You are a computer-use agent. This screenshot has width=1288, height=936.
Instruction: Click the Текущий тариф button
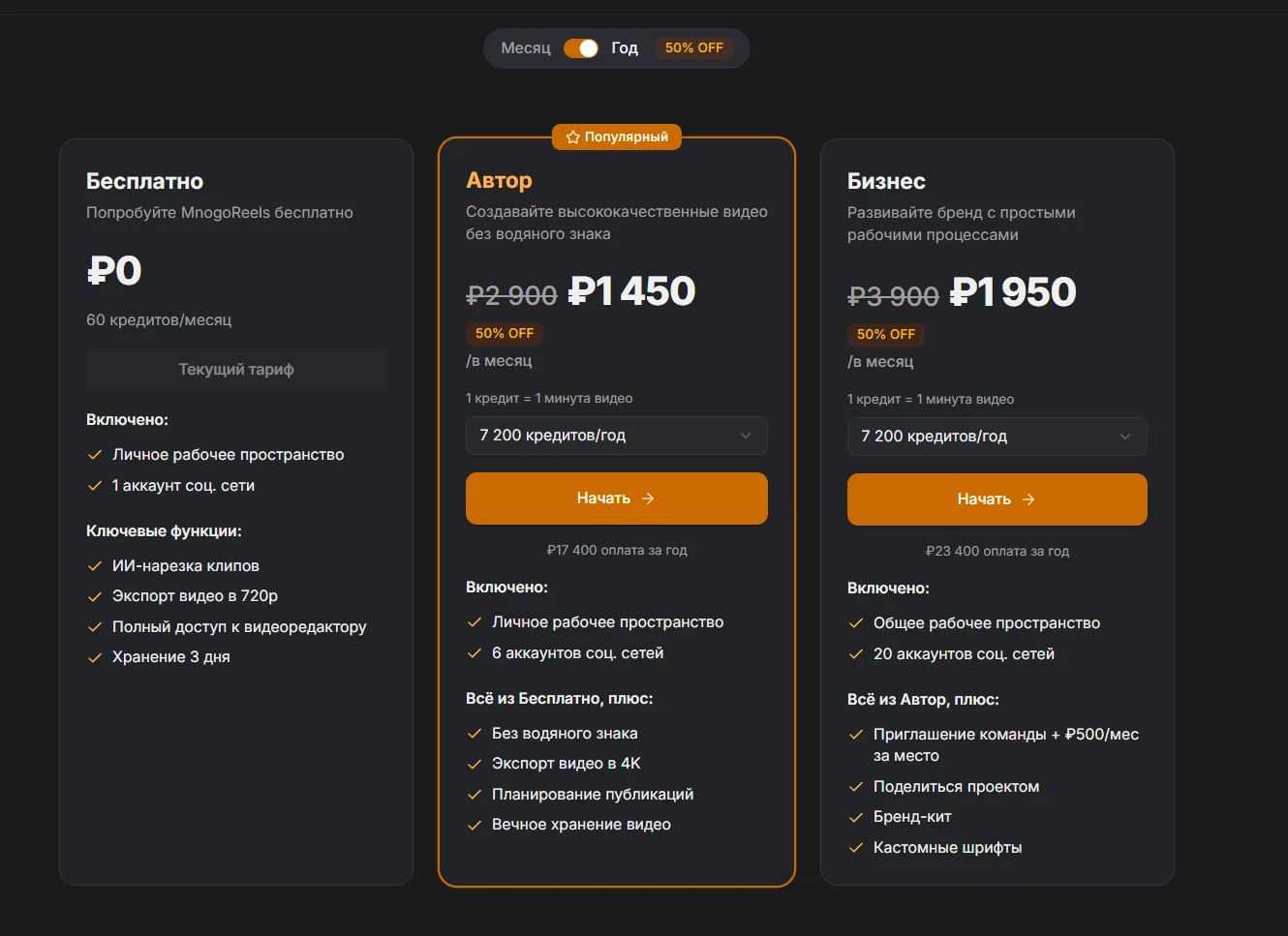(x=235, y=370)
